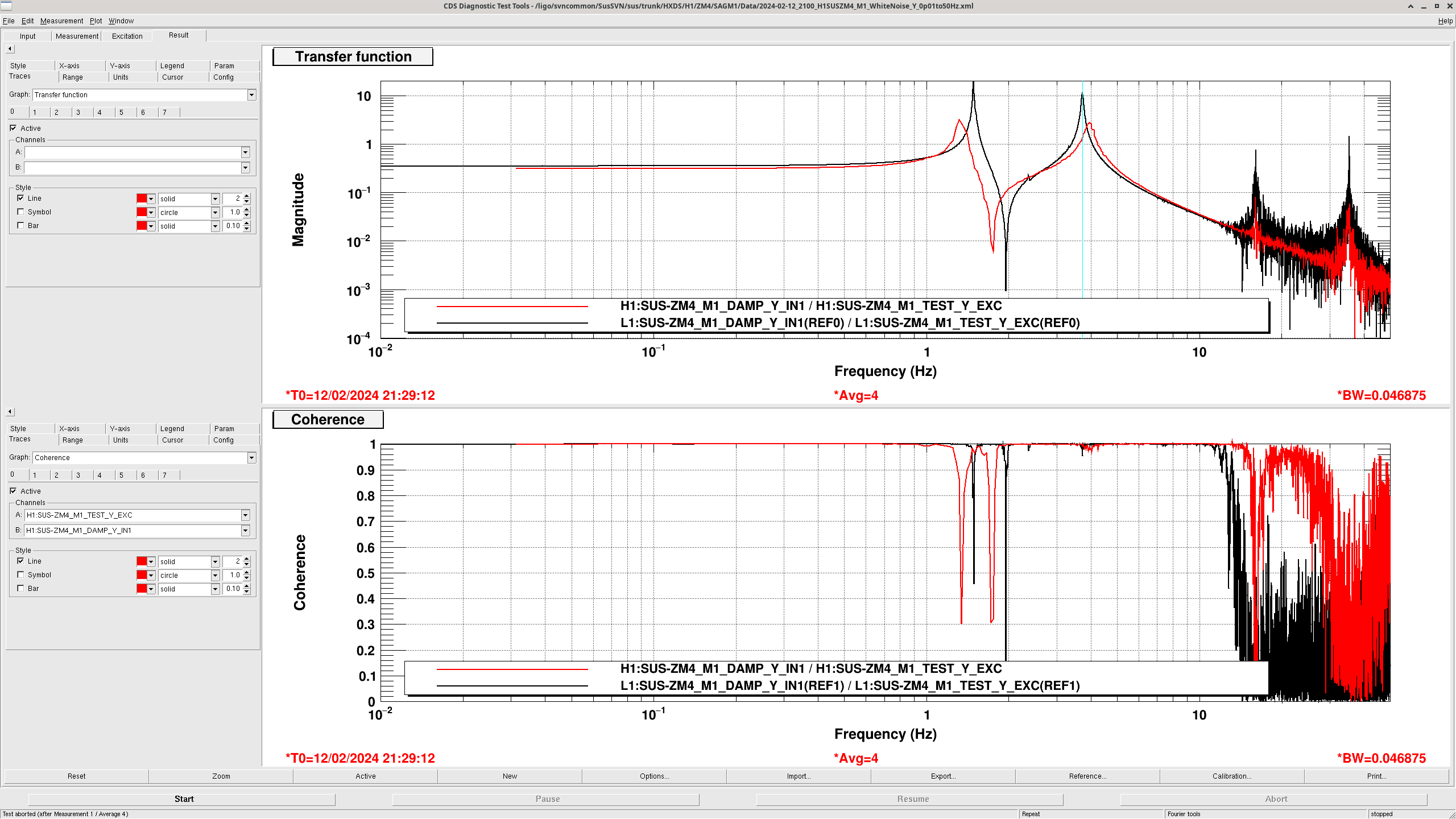Enable Bar checkbox in bottom Style group
The height and width of the screenshot is (819, 1456).
click(x=21, y=589)
